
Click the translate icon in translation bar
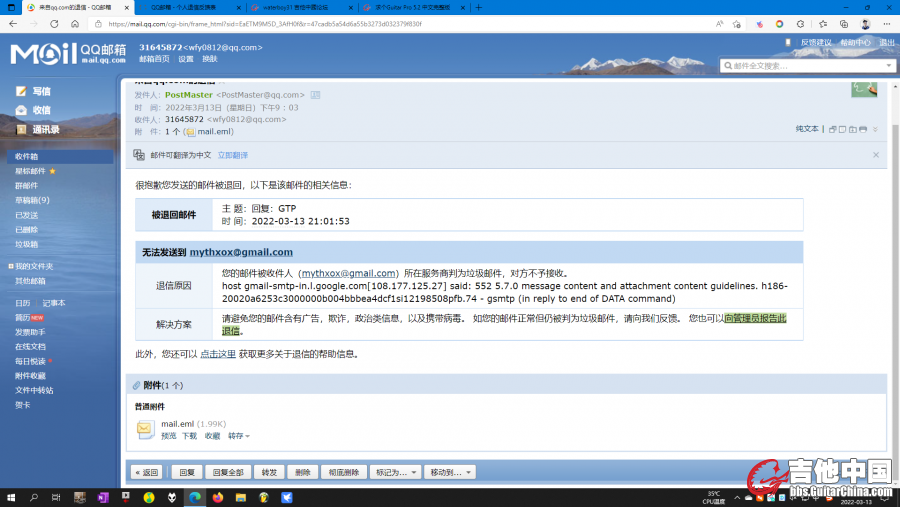tap(139, 155)
